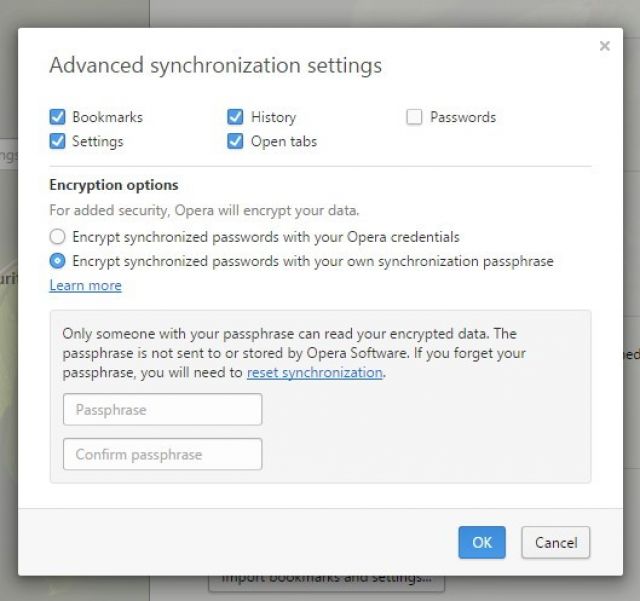The height and width of the screenshot is (601, 640).
Task: Toggle the Settings sync checkbox
Action: click(x=57, y=141)
